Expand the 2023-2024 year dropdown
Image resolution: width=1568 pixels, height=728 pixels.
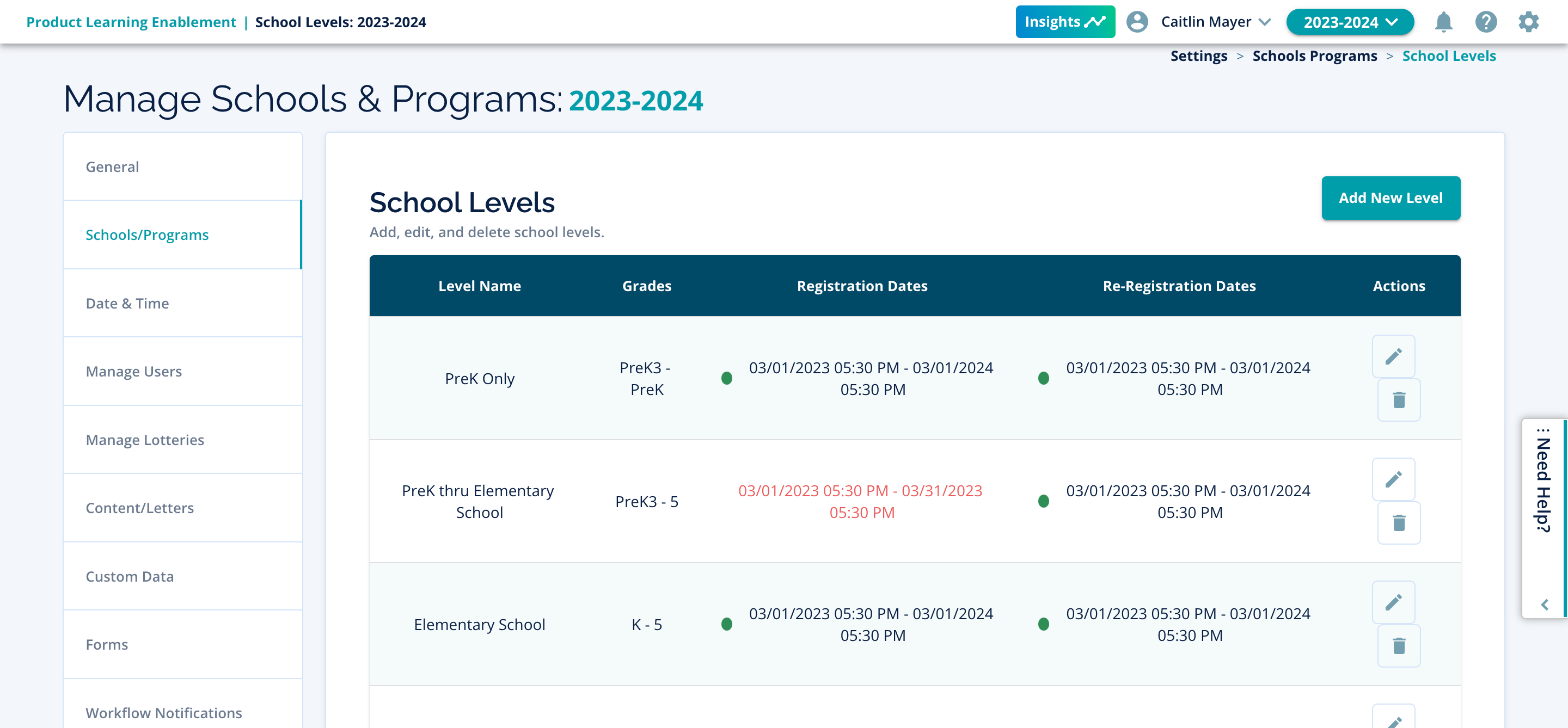[x=1350, y=22]
